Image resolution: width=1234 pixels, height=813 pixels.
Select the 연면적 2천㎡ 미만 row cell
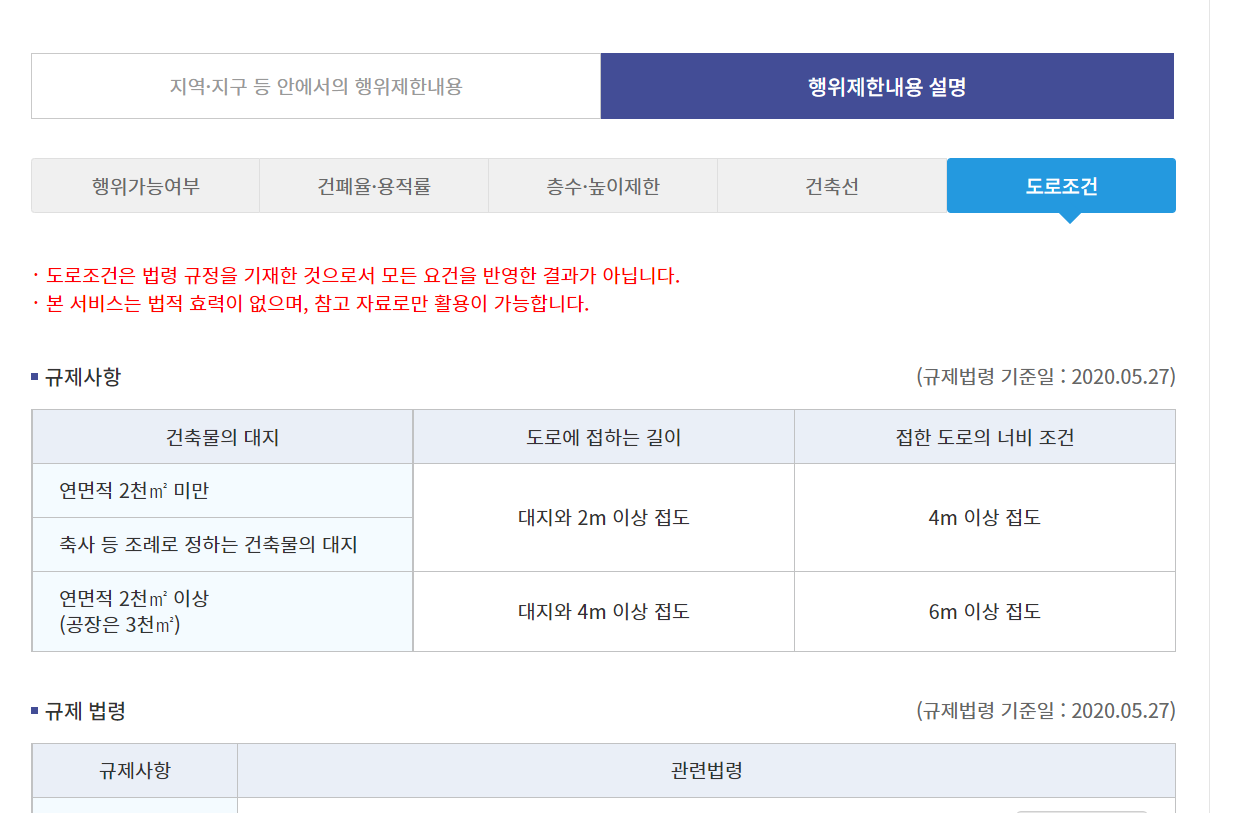(222, 491)
